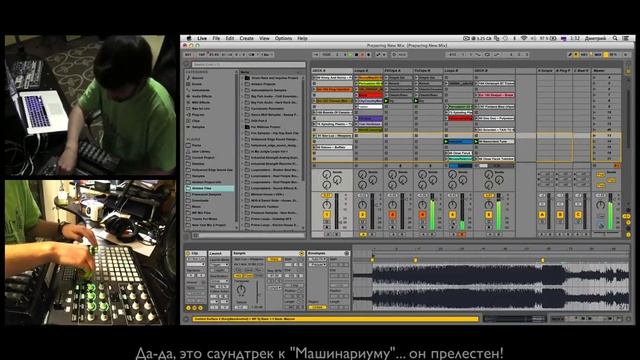Click the Spotlight search icon in the menu bar
This screenshot has width=640, height=360.
click(x=615, y=38)
